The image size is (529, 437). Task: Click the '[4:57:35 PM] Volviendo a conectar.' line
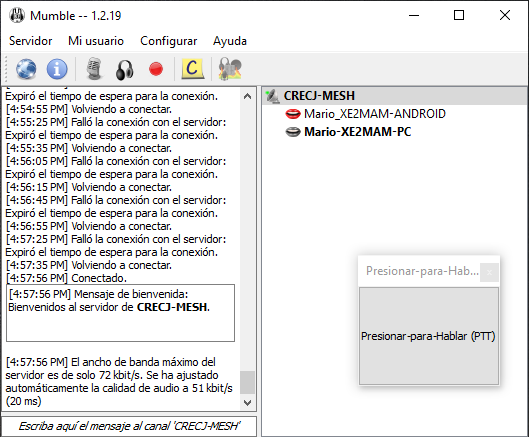point(89,265)
